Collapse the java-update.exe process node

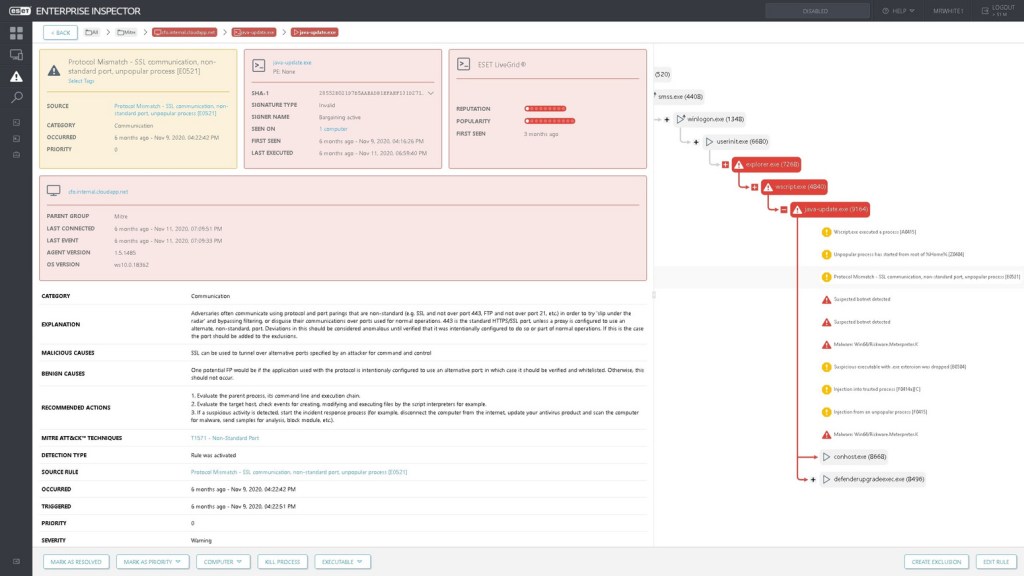[783, 209]
